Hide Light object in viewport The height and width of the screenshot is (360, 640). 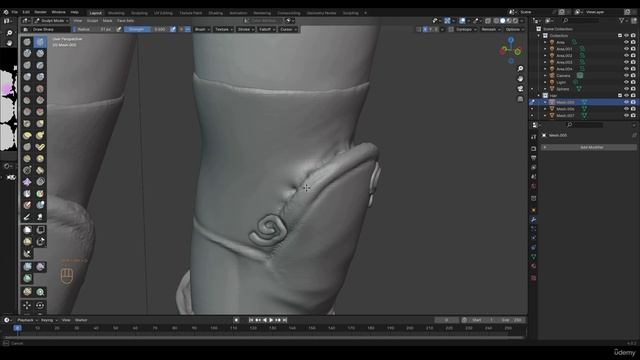(626, 82)
